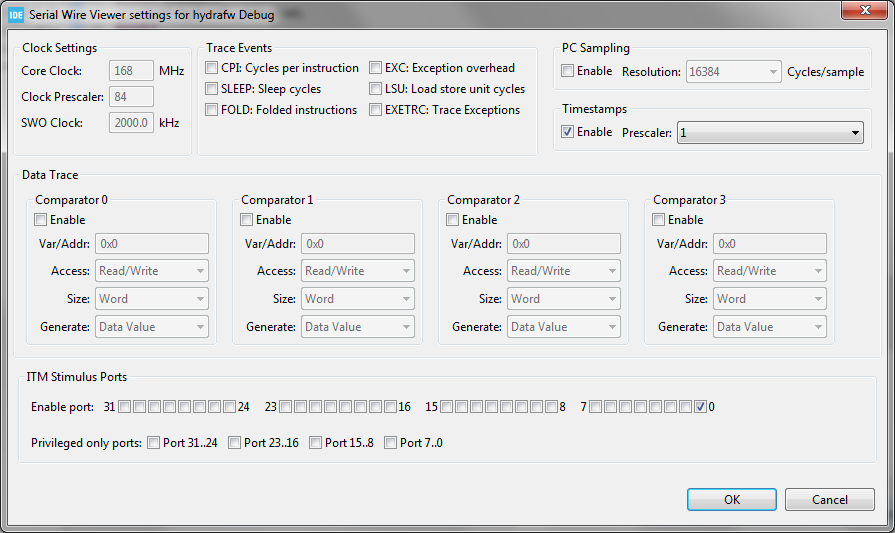Viewport: 895px width, 533px height.
Task: Check the EXC: Exception overhead box
Action: tap(376, 68)
